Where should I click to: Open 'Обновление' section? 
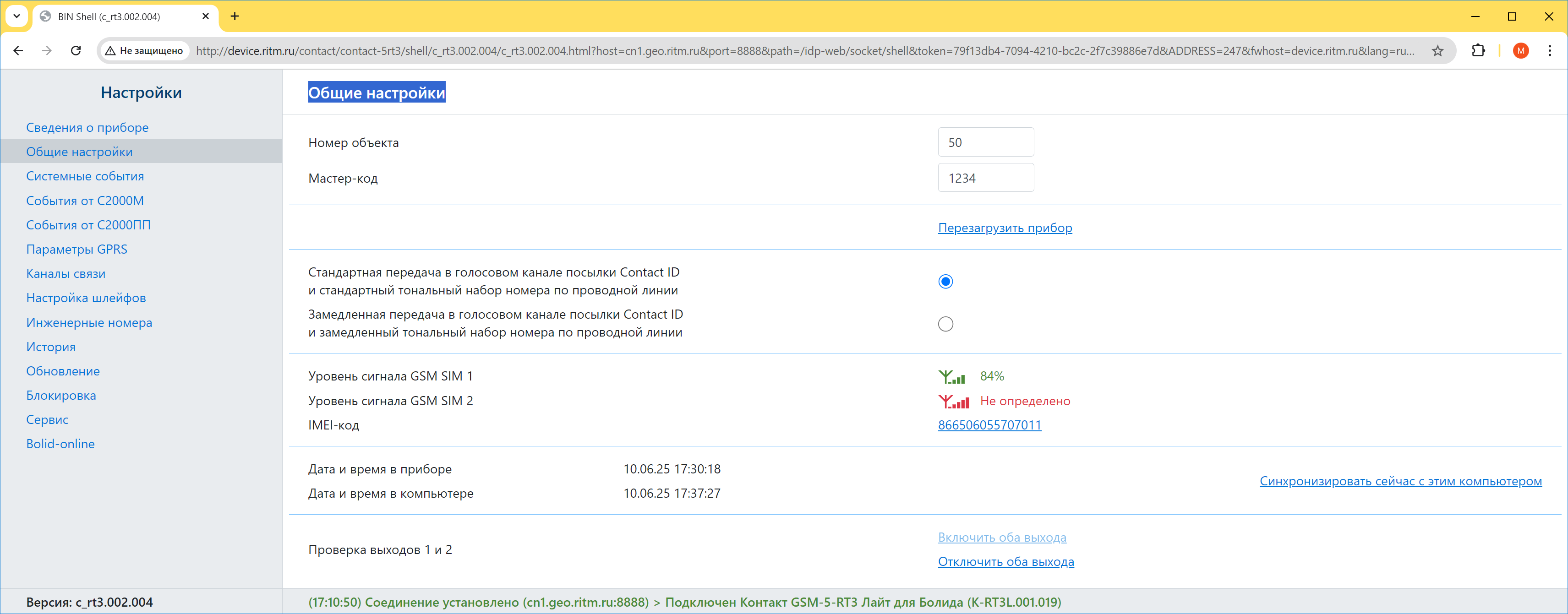(63, 371)
